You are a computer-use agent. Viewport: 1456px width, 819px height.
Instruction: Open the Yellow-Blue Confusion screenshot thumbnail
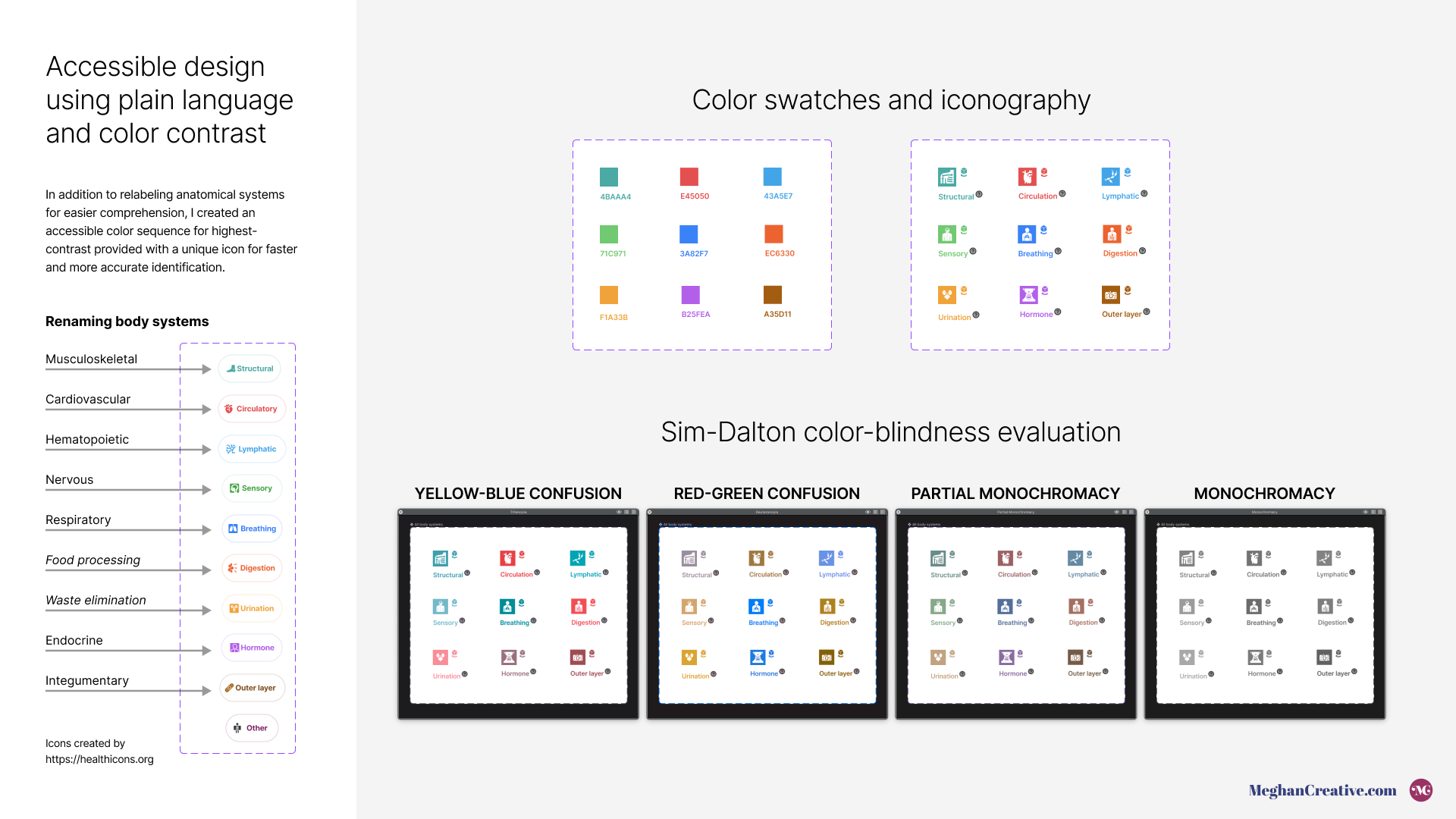point(518,614)
